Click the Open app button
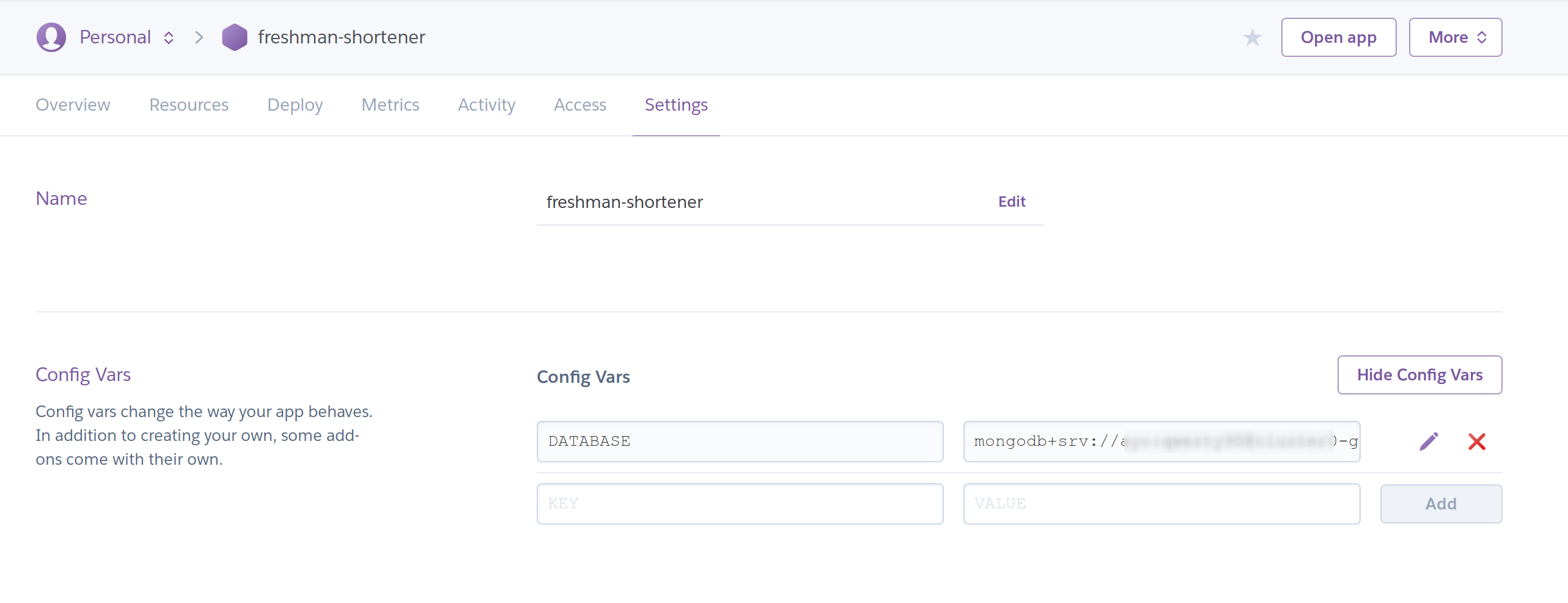The image size is (1568, 603). click(1338, 37)
